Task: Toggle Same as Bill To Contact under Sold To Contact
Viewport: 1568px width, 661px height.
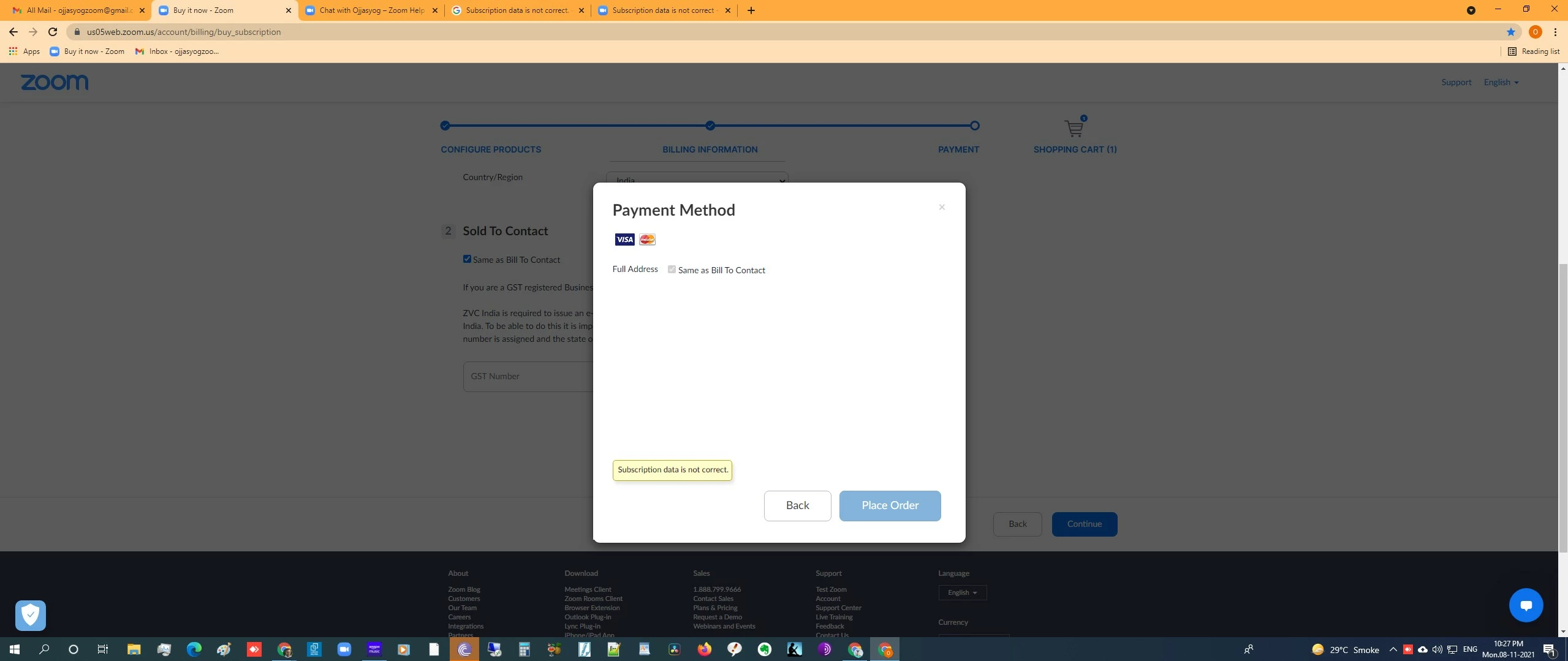Action: [x=467, y=259]
